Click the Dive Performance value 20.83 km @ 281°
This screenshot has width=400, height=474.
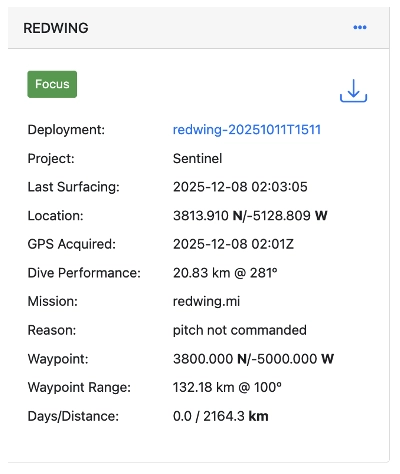(225, 273)
